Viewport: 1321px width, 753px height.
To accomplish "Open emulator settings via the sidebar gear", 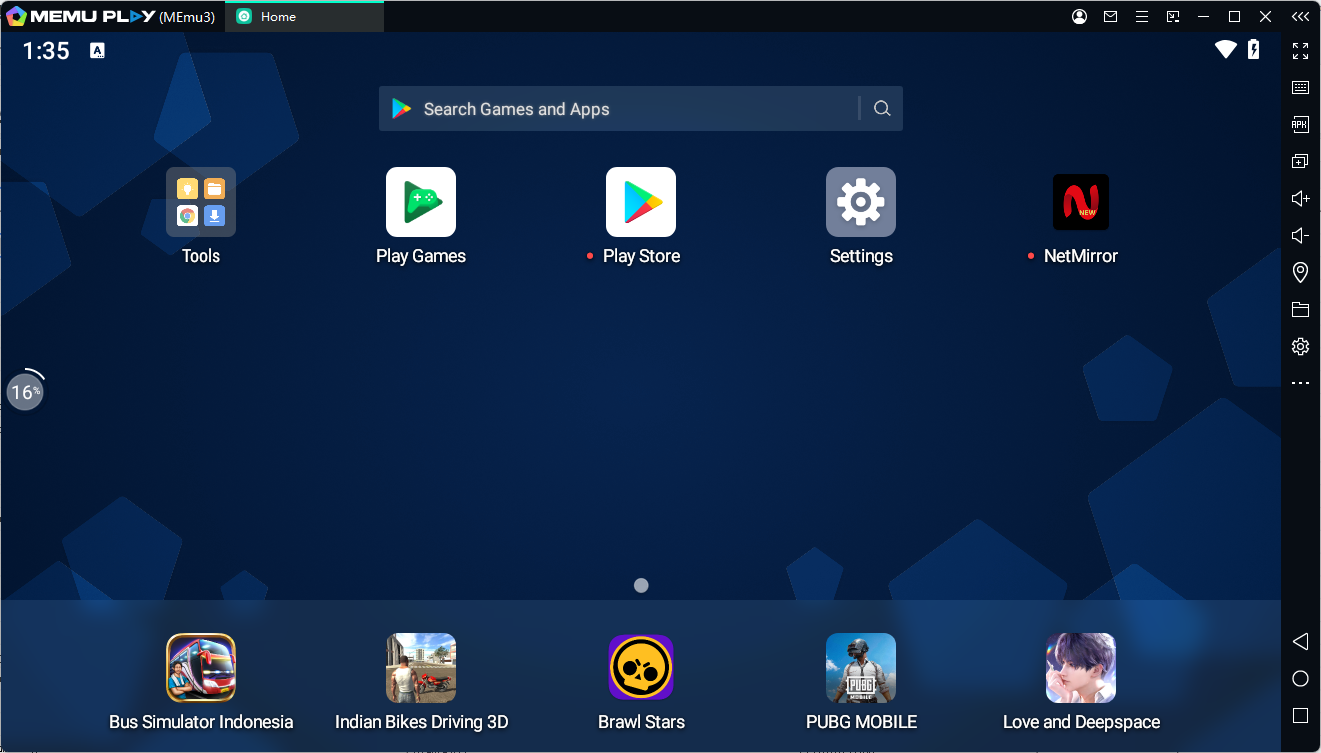I will (x=1300, y=346).
